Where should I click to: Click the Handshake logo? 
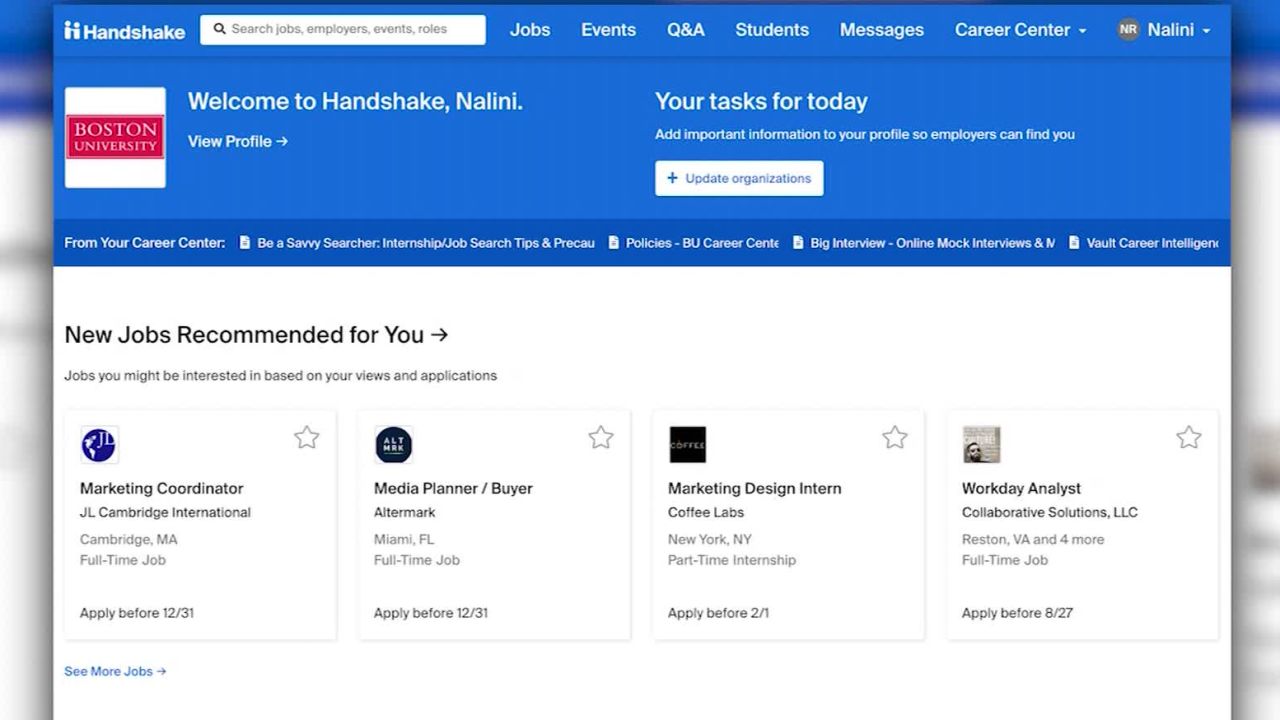pos(125,31)
